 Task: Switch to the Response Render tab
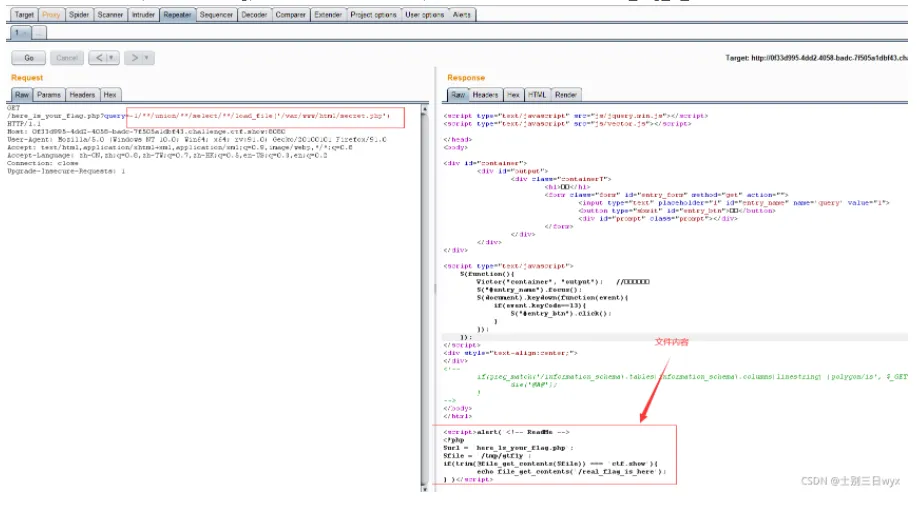tap(566, 95)
